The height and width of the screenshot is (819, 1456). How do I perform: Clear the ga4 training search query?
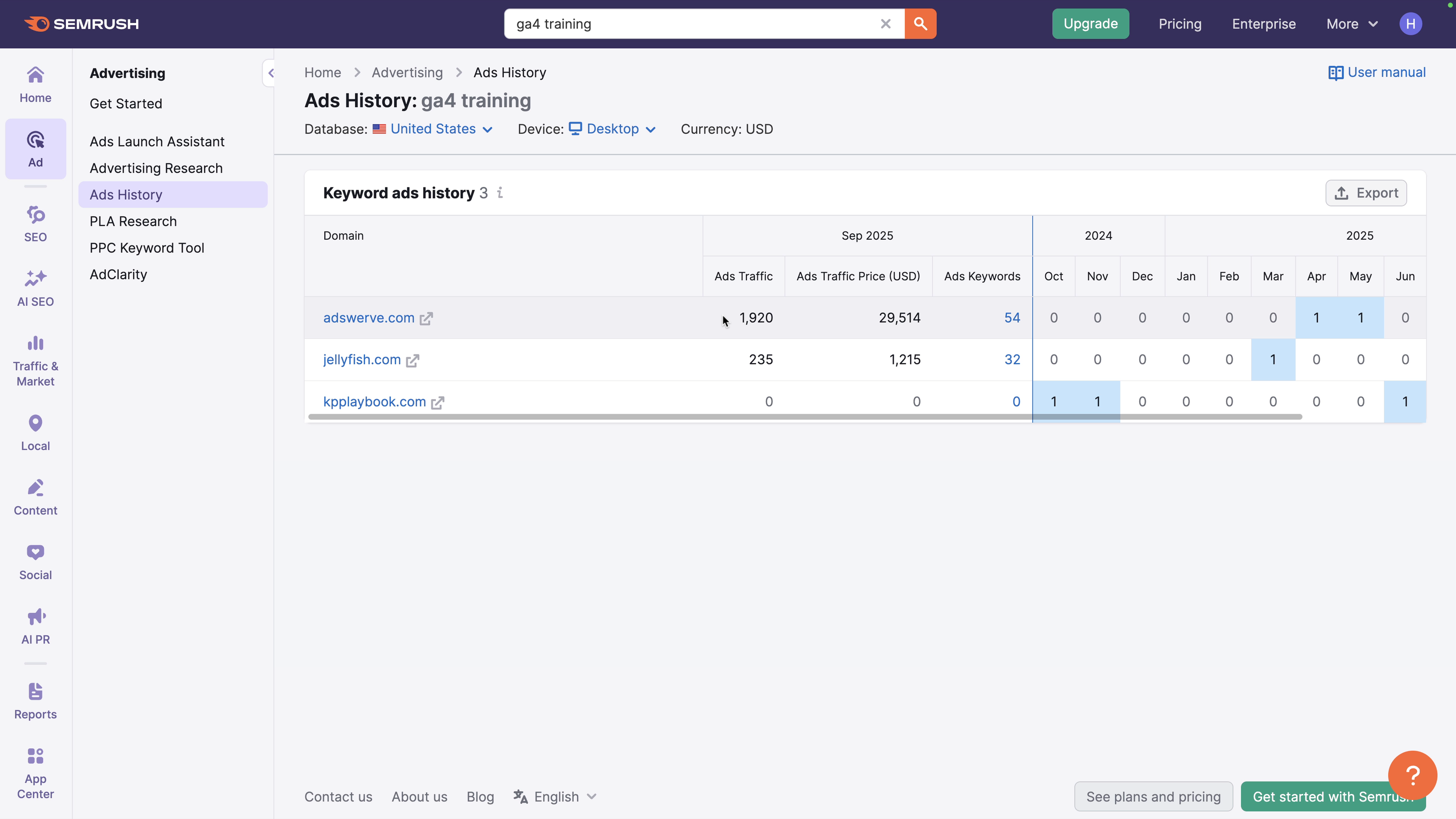click(886, 24)
